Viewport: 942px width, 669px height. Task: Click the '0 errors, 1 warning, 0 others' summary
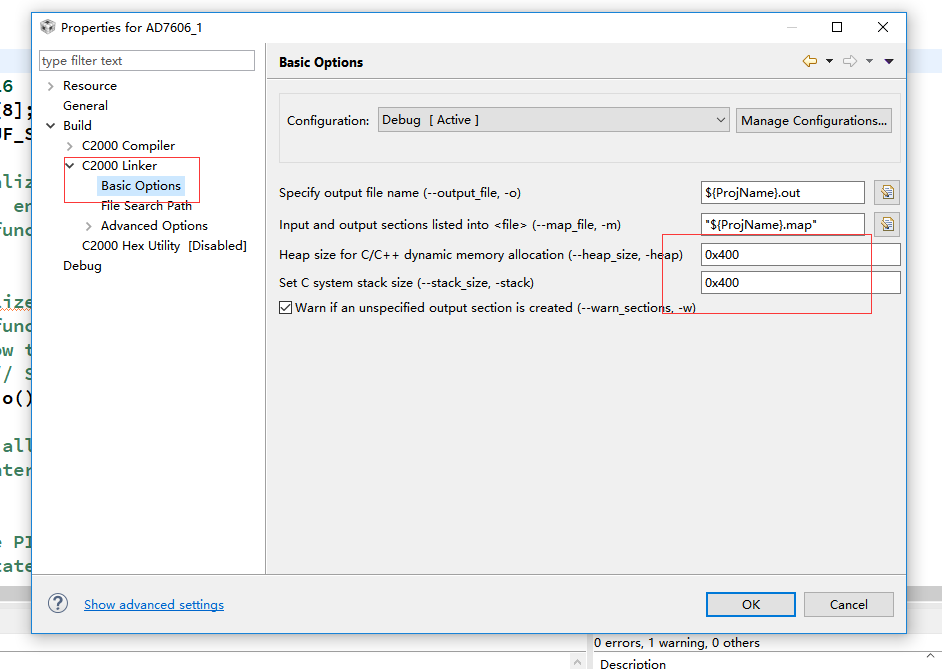(x=676, y=643)
